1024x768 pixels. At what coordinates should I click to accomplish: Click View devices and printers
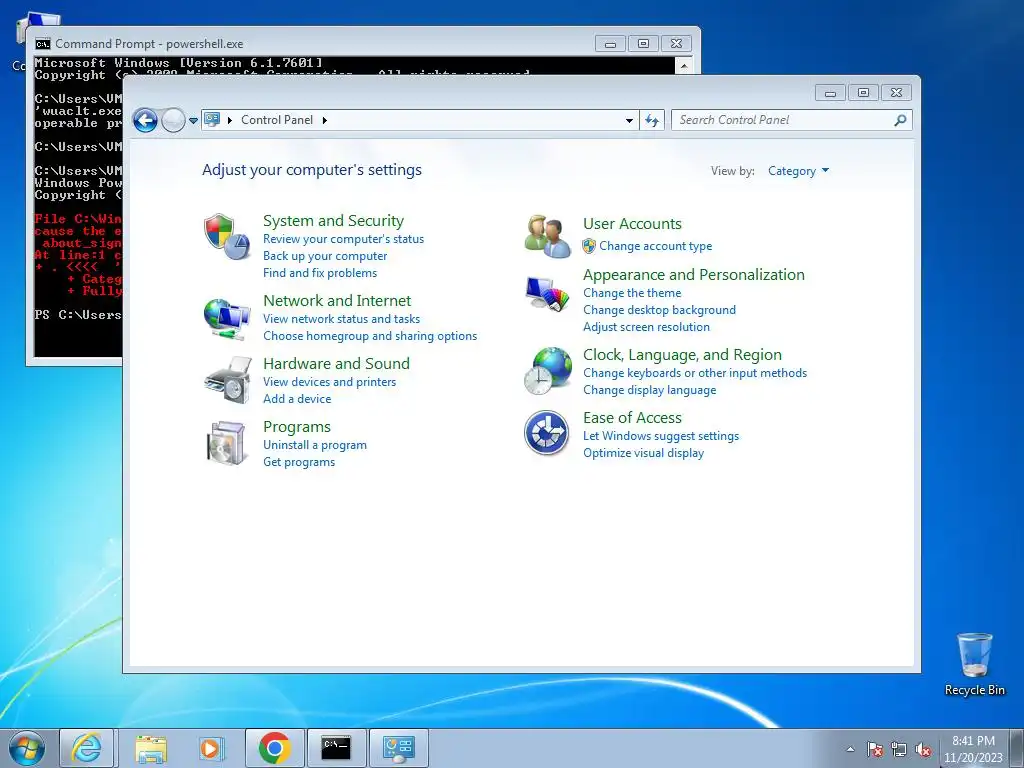[x=330, y=382]
